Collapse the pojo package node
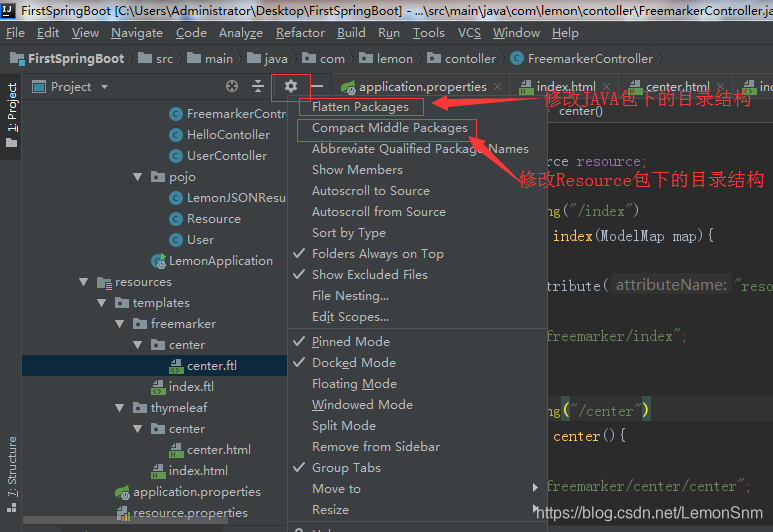This screenshot has height=532, width=773. pos(138,177)
